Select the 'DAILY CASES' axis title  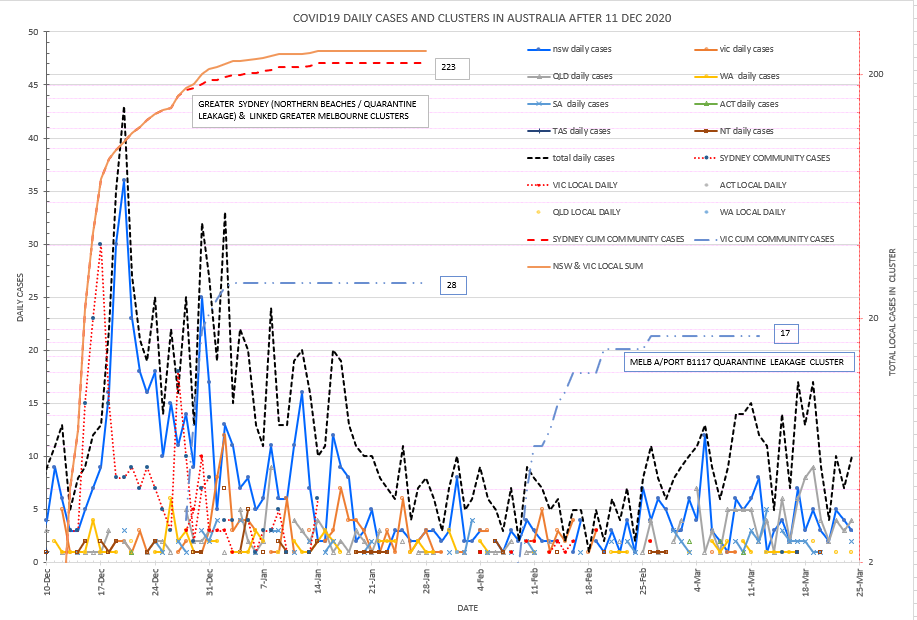pyautogui.click(x=20, y=297)
